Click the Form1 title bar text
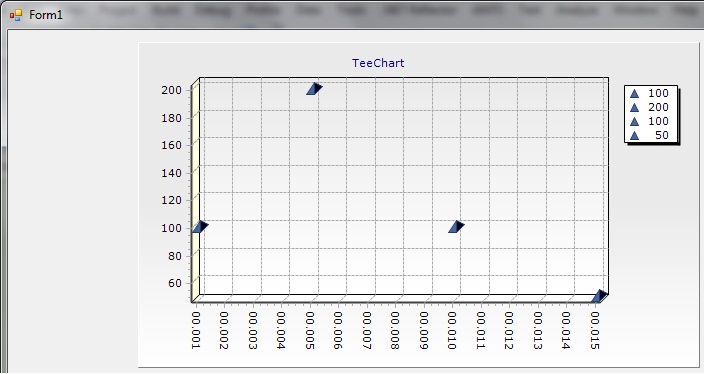The width and height of the screenshot is (704, 374). click(x=46, y=15)
